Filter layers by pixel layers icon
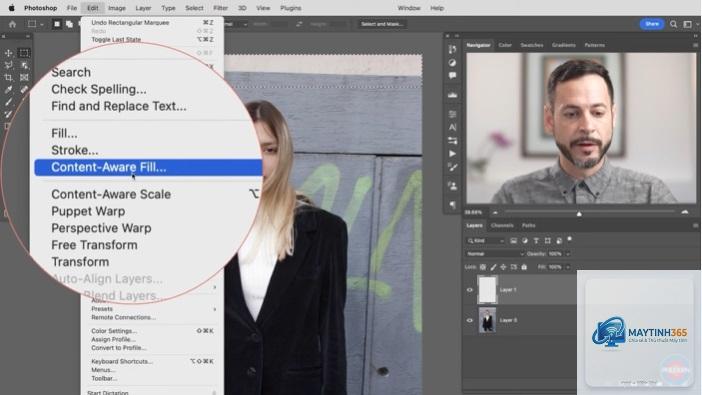 tap(514, 241)
